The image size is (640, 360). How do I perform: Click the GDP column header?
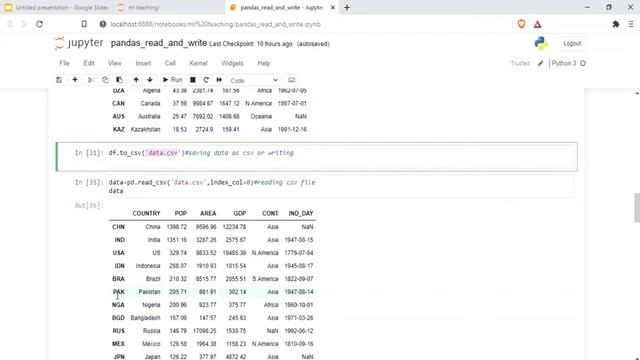point(240,213)
